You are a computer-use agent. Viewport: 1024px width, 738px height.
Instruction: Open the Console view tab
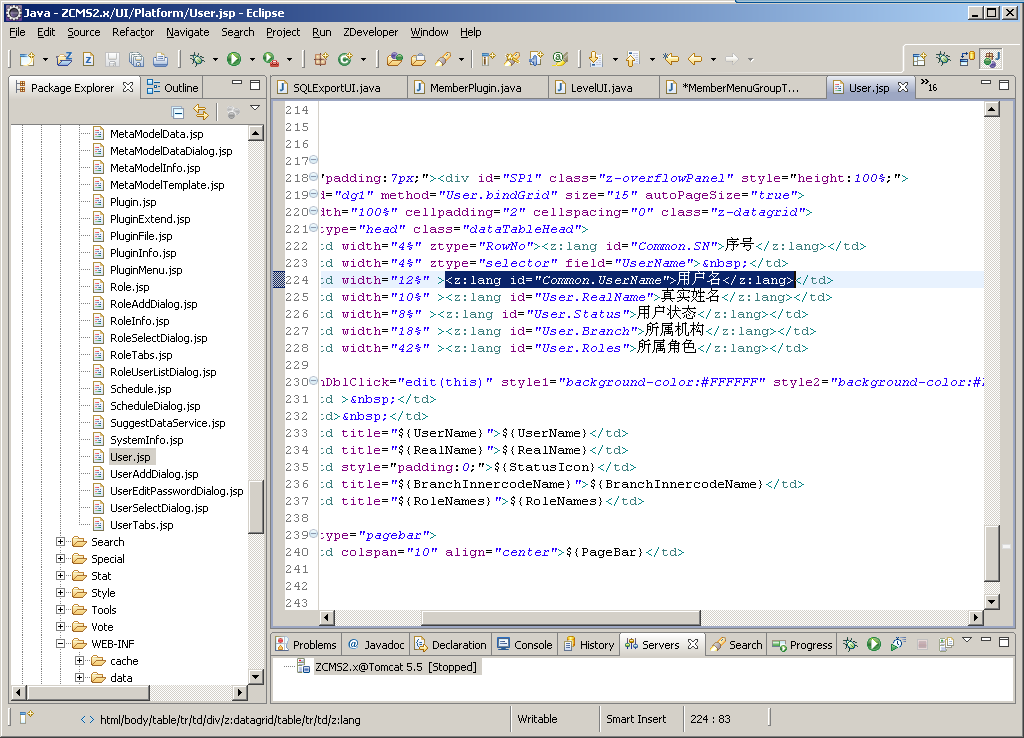[x=532, y=645]
